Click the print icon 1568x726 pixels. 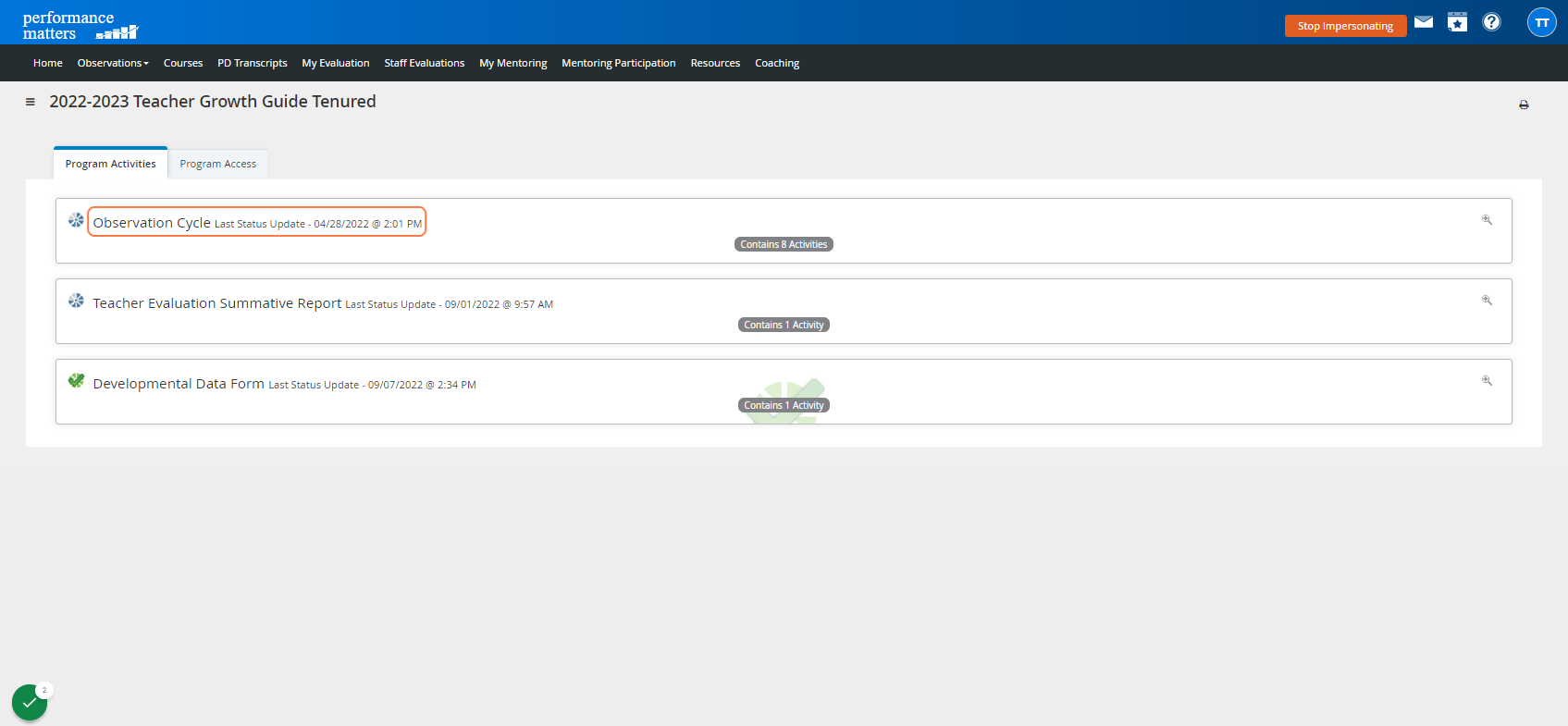coord(1524,105)
